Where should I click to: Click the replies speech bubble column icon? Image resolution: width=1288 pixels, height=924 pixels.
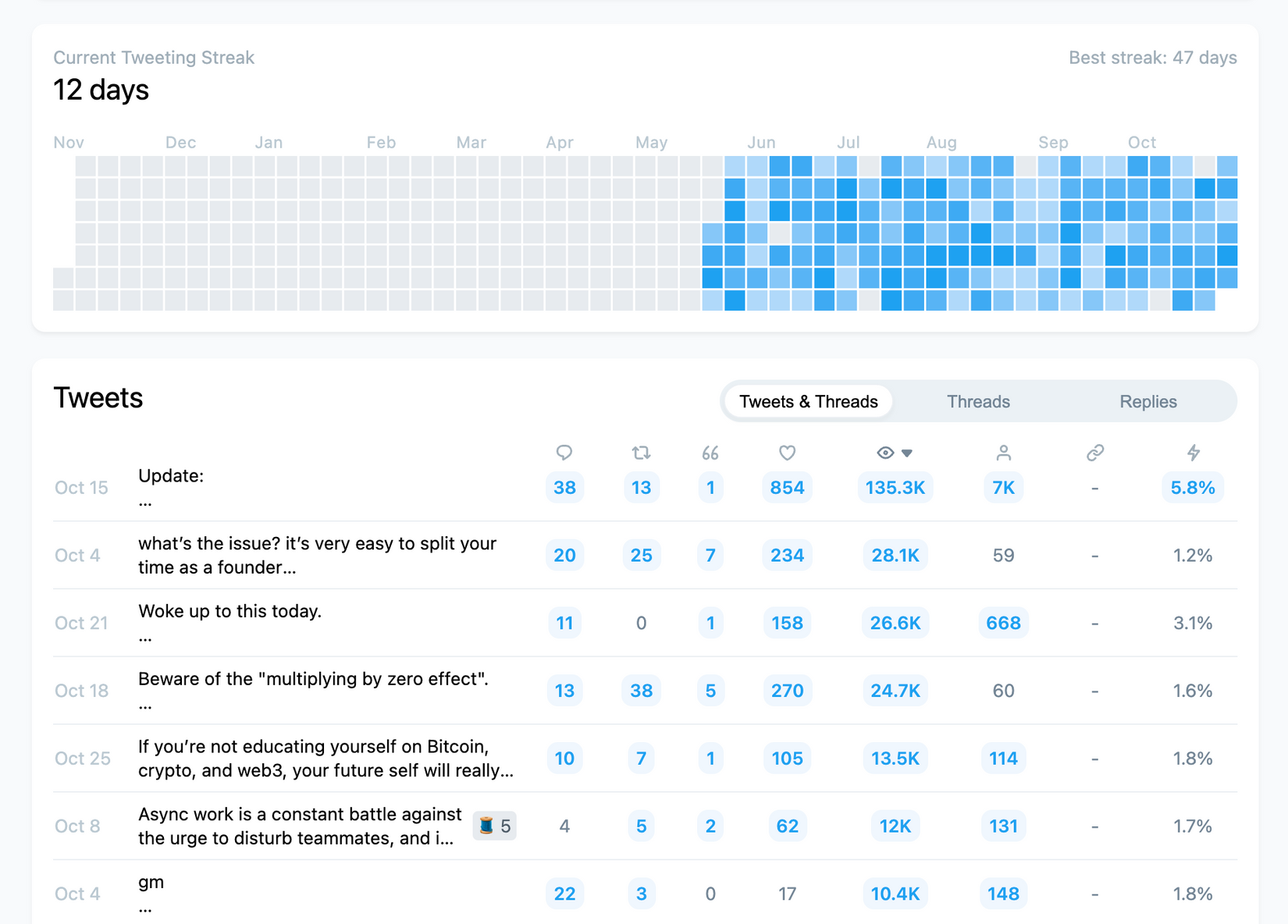564,453
